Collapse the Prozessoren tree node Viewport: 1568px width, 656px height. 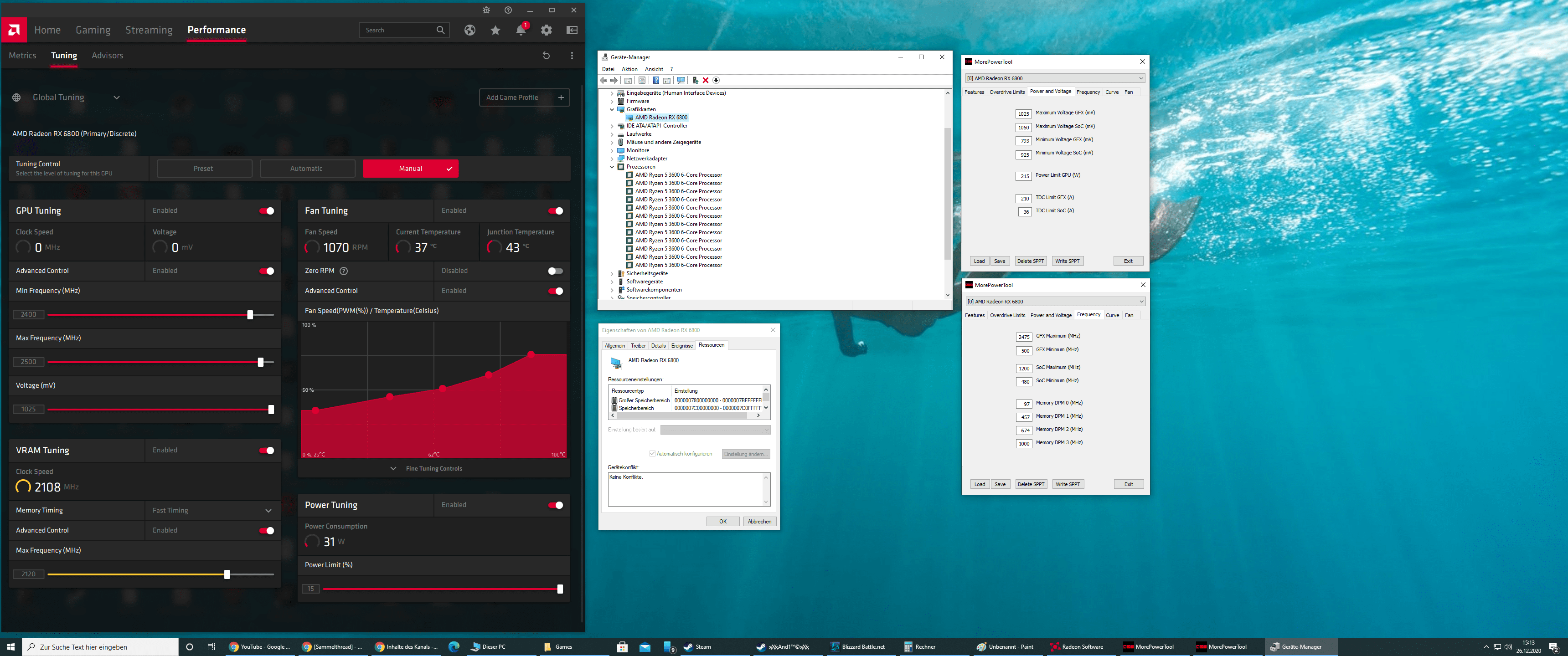tap(612, 167)
